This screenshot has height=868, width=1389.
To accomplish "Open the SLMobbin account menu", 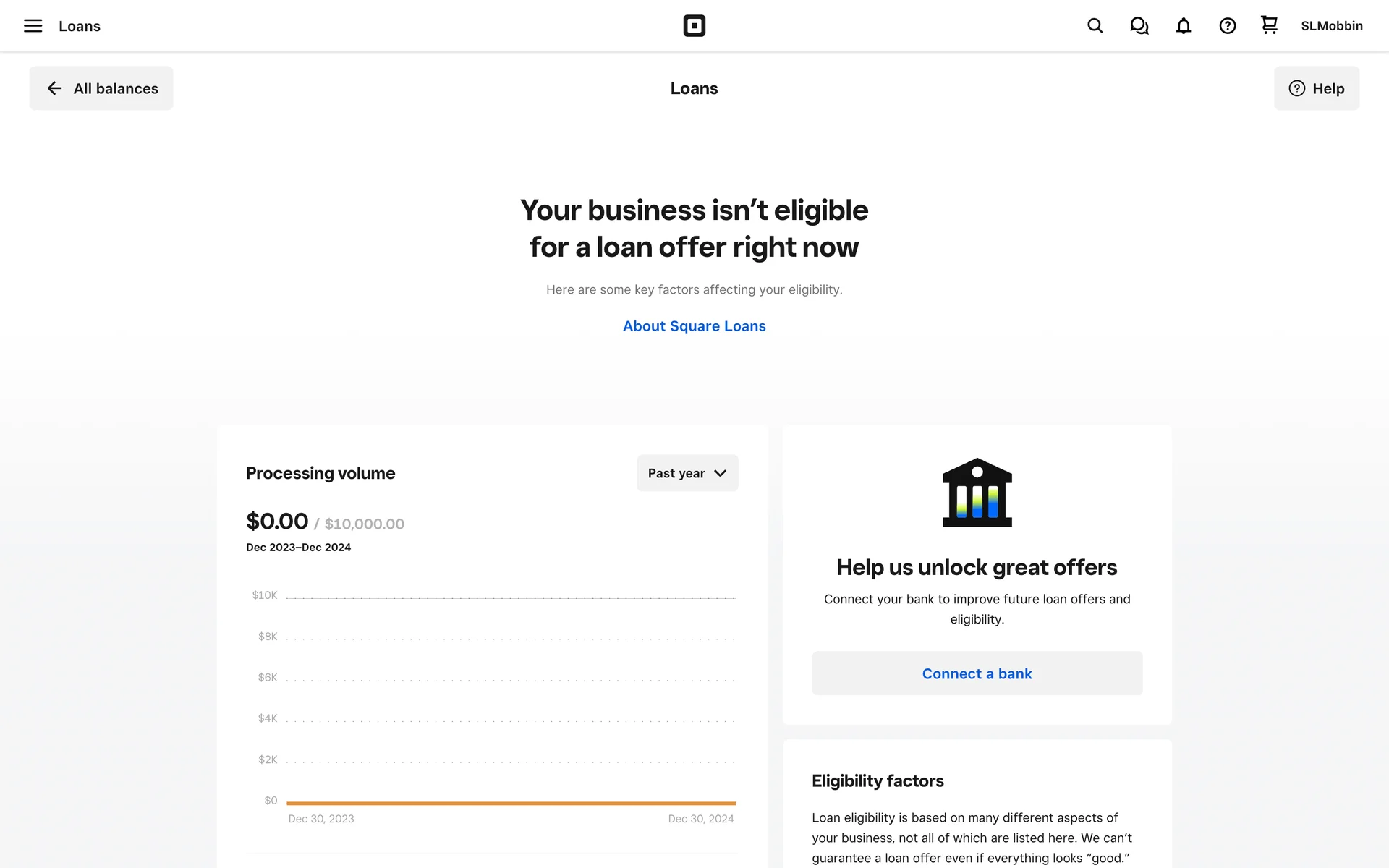I will click(x=1331, y=26).
